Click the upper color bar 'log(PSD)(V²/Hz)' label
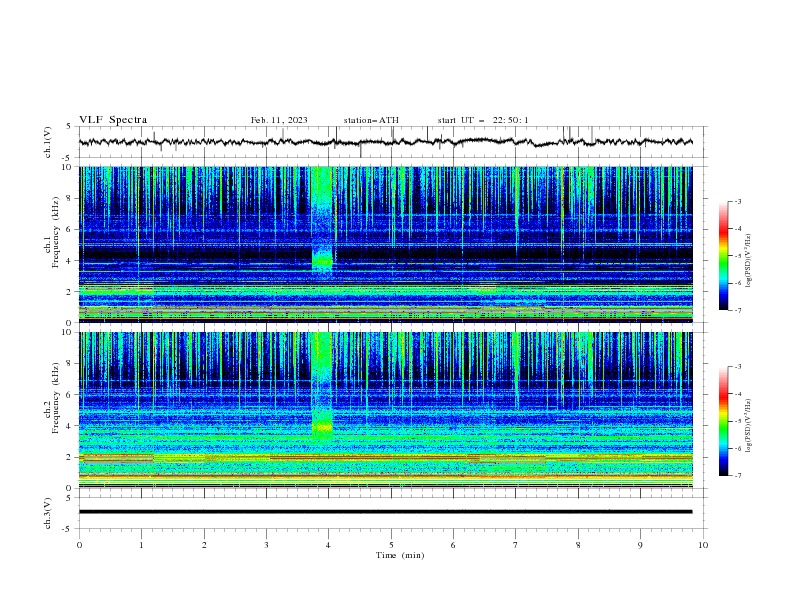Viewport: 792px width, 612px height. (x=748, y=261)
